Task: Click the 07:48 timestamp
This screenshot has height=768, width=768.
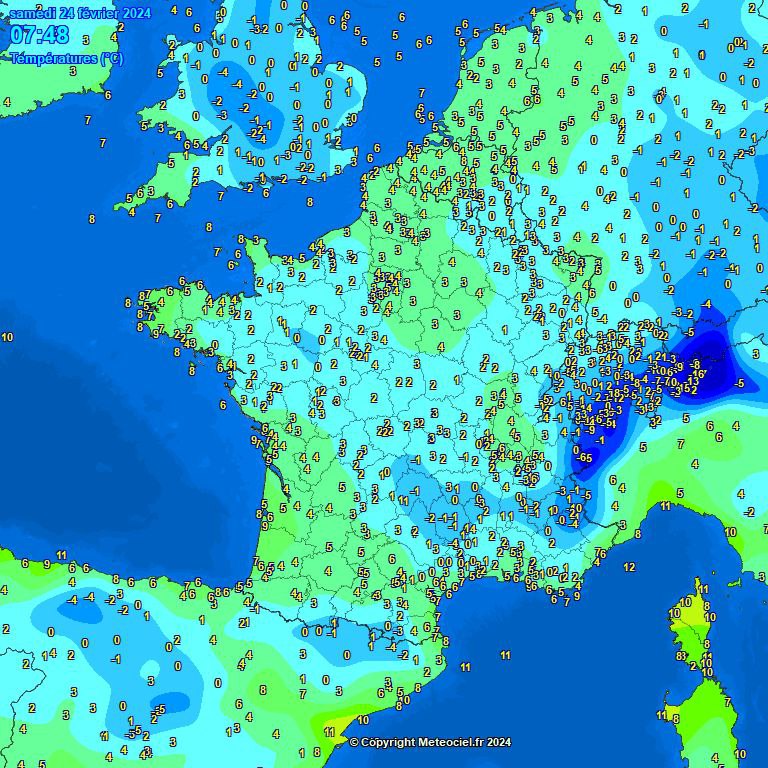Action: (x=40, y=36)
